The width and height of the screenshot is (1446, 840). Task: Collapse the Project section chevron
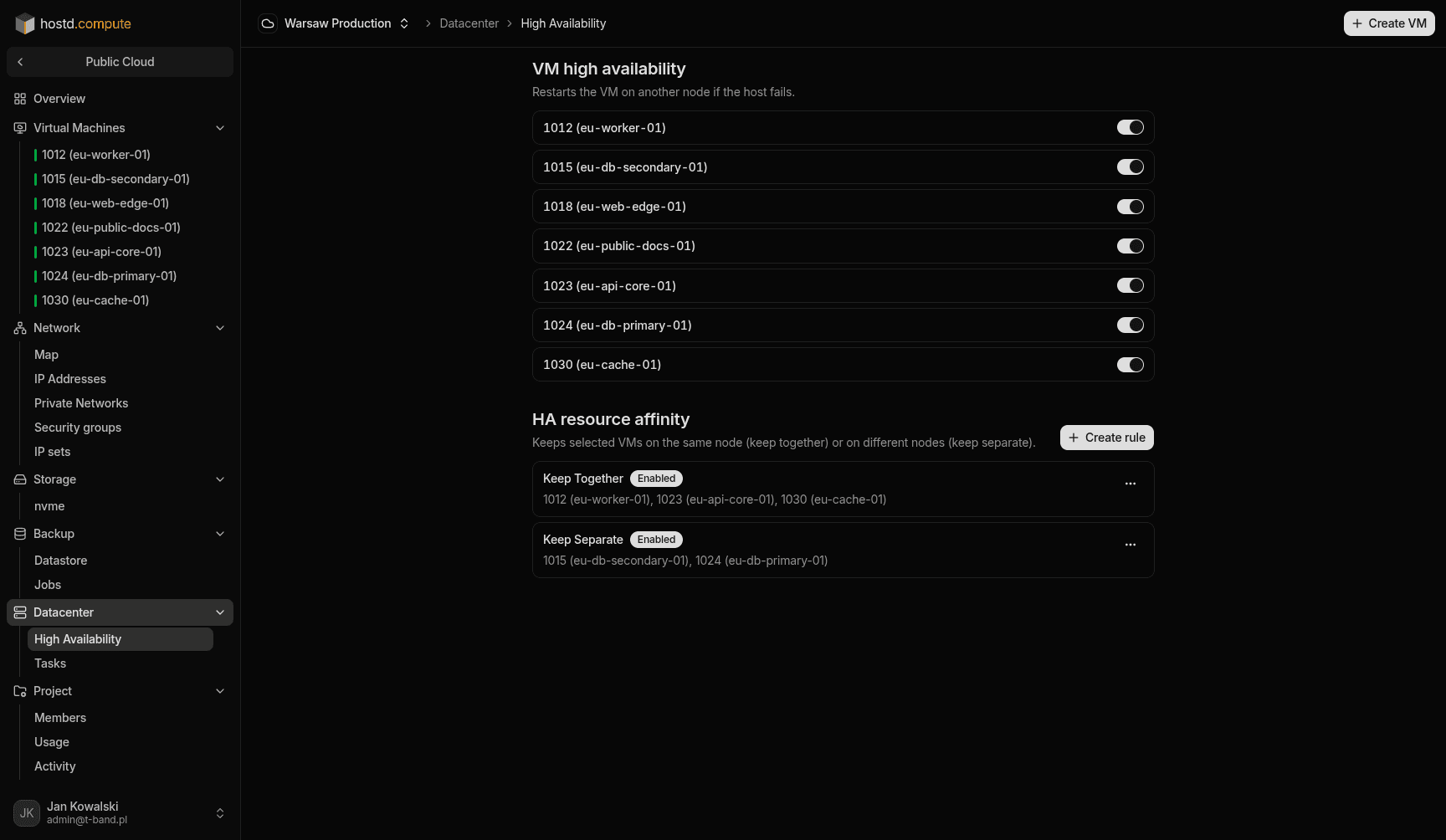pos(220,691)
